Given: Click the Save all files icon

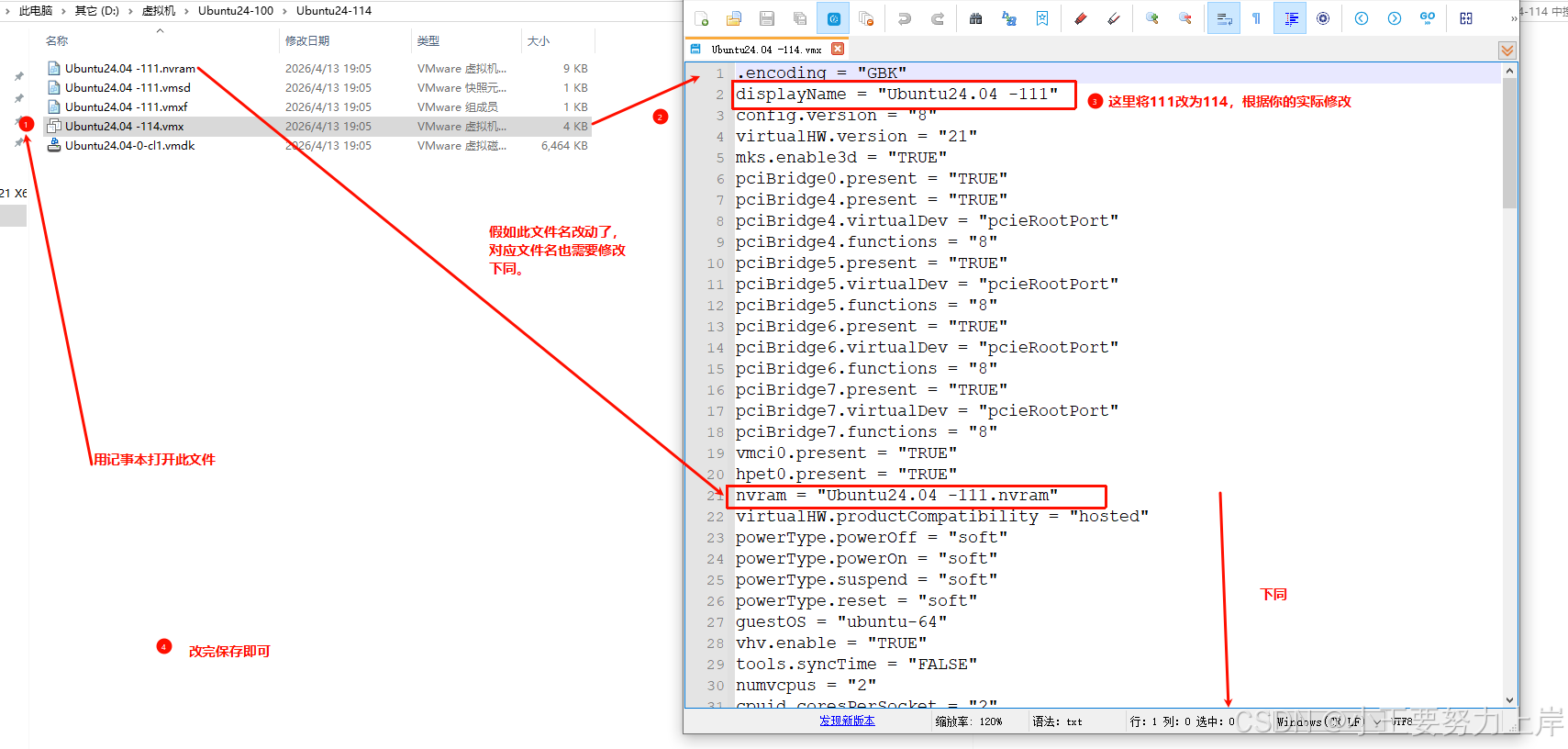Looking at the screenshot, I should pos(800,18).
